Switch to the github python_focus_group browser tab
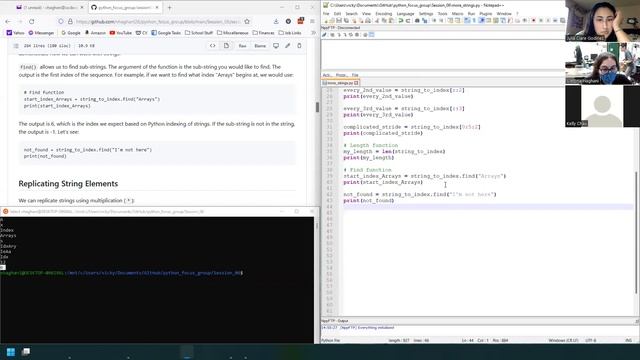 [125, 7]
